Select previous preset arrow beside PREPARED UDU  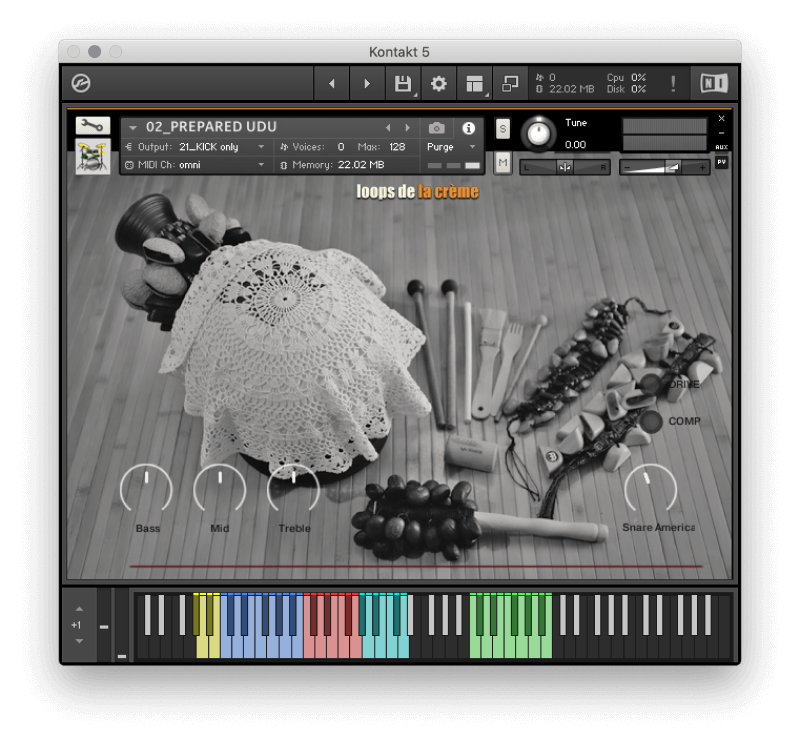coord(388,128)
